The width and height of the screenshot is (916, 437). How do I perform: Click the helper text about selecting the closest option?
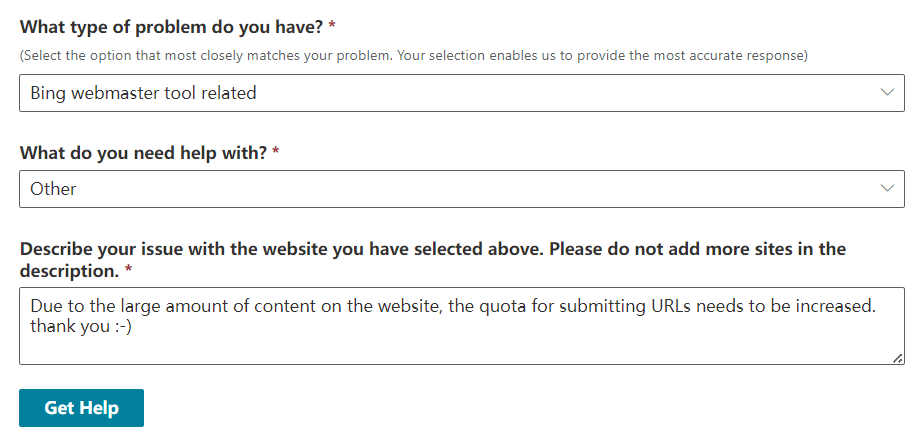pos(414,56)
